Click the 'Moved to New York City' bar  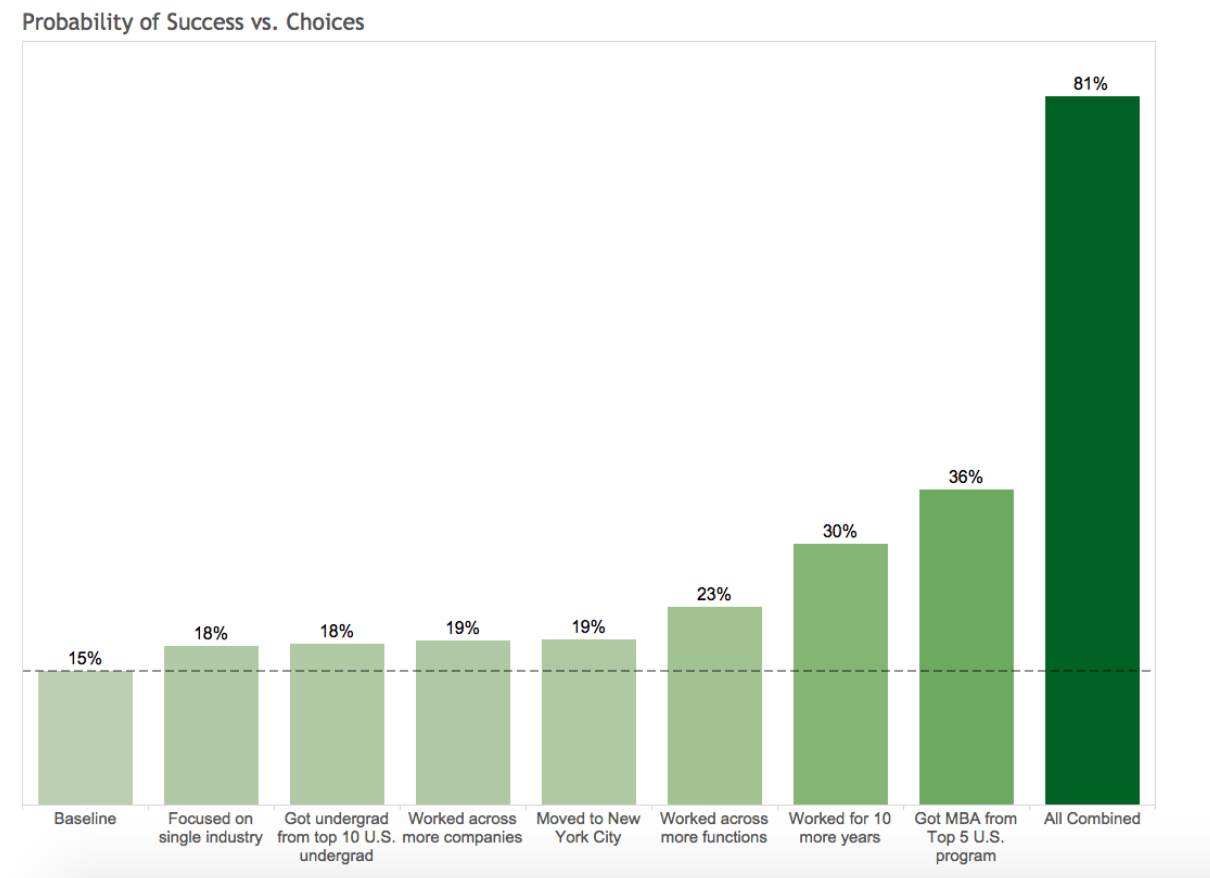point(589,721)
